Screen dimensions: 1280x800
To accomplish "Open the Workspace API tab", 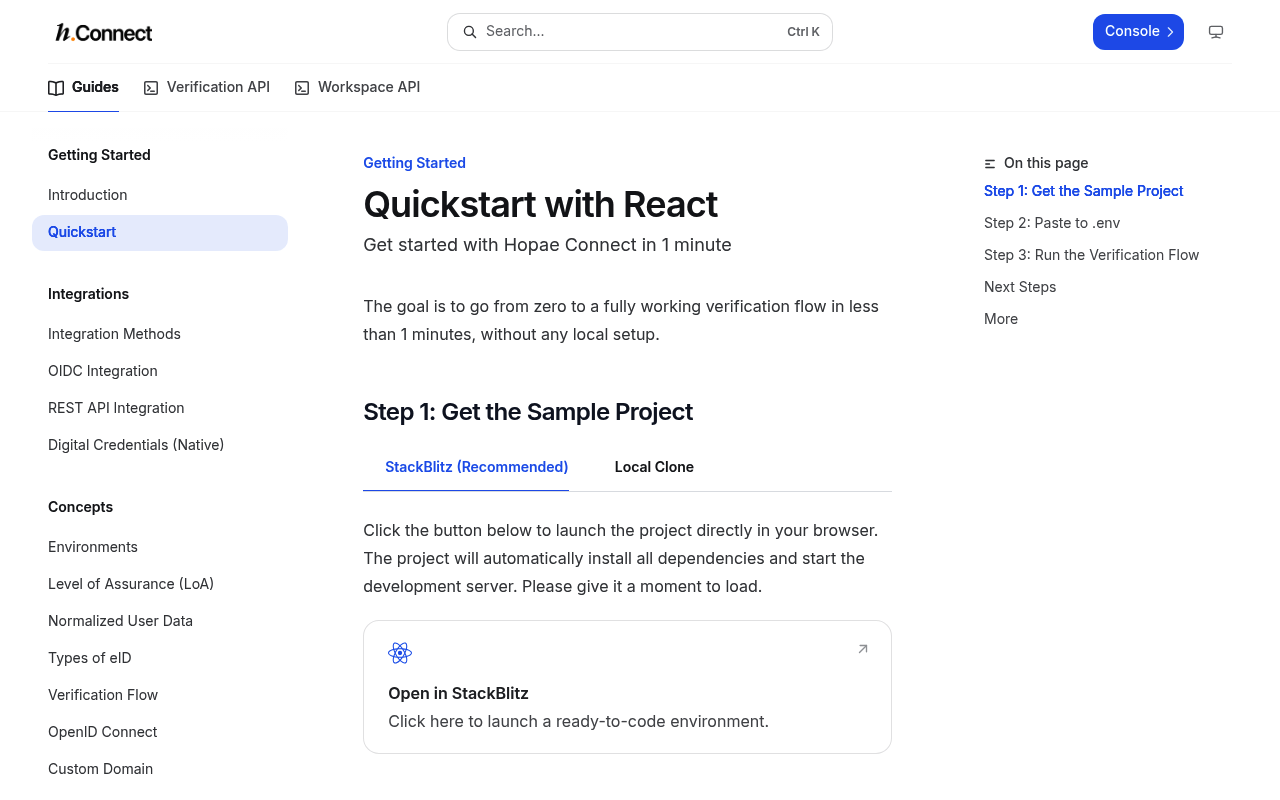I will click(358, 87).
